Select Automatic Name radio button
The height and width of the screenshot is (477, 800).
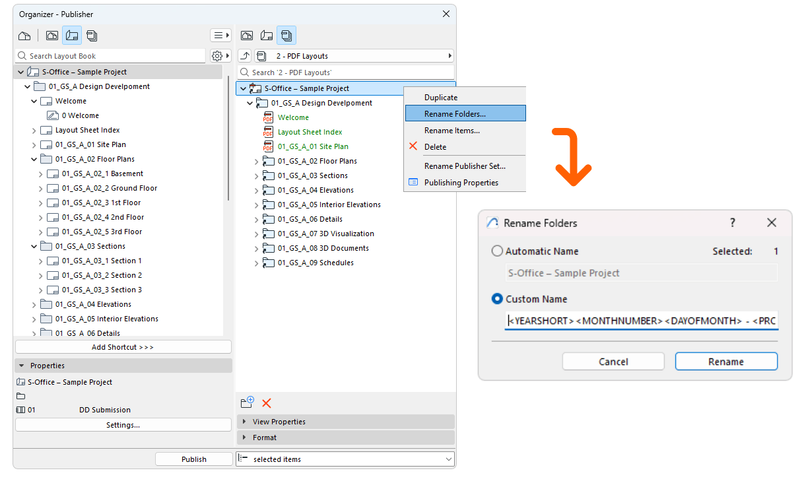pos(496,251)
